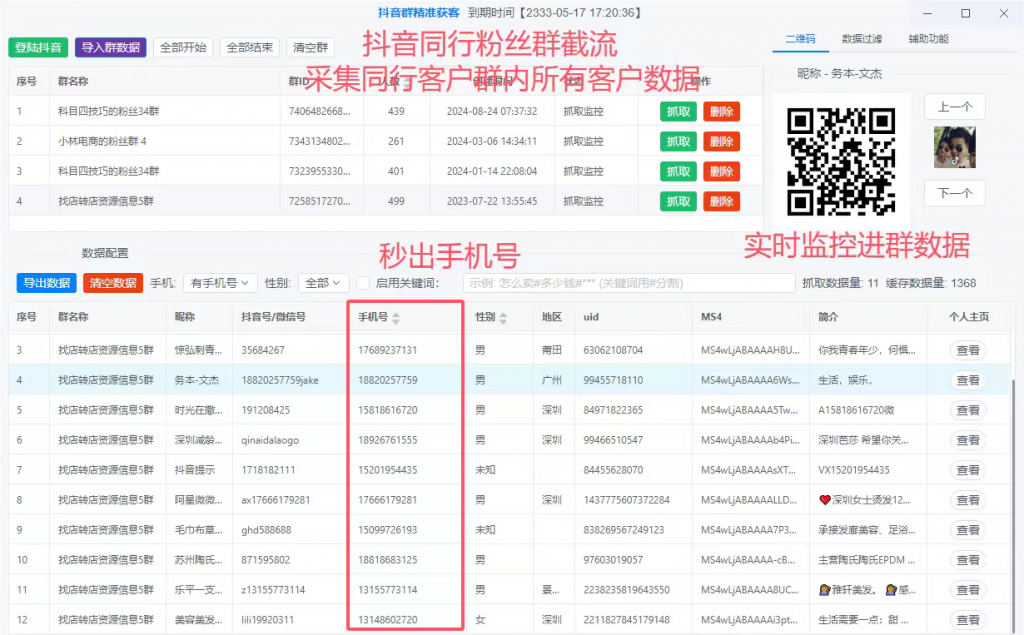Click 全部开始 to start all groups
The image size is (1024, 635).
tap(183, 47)
